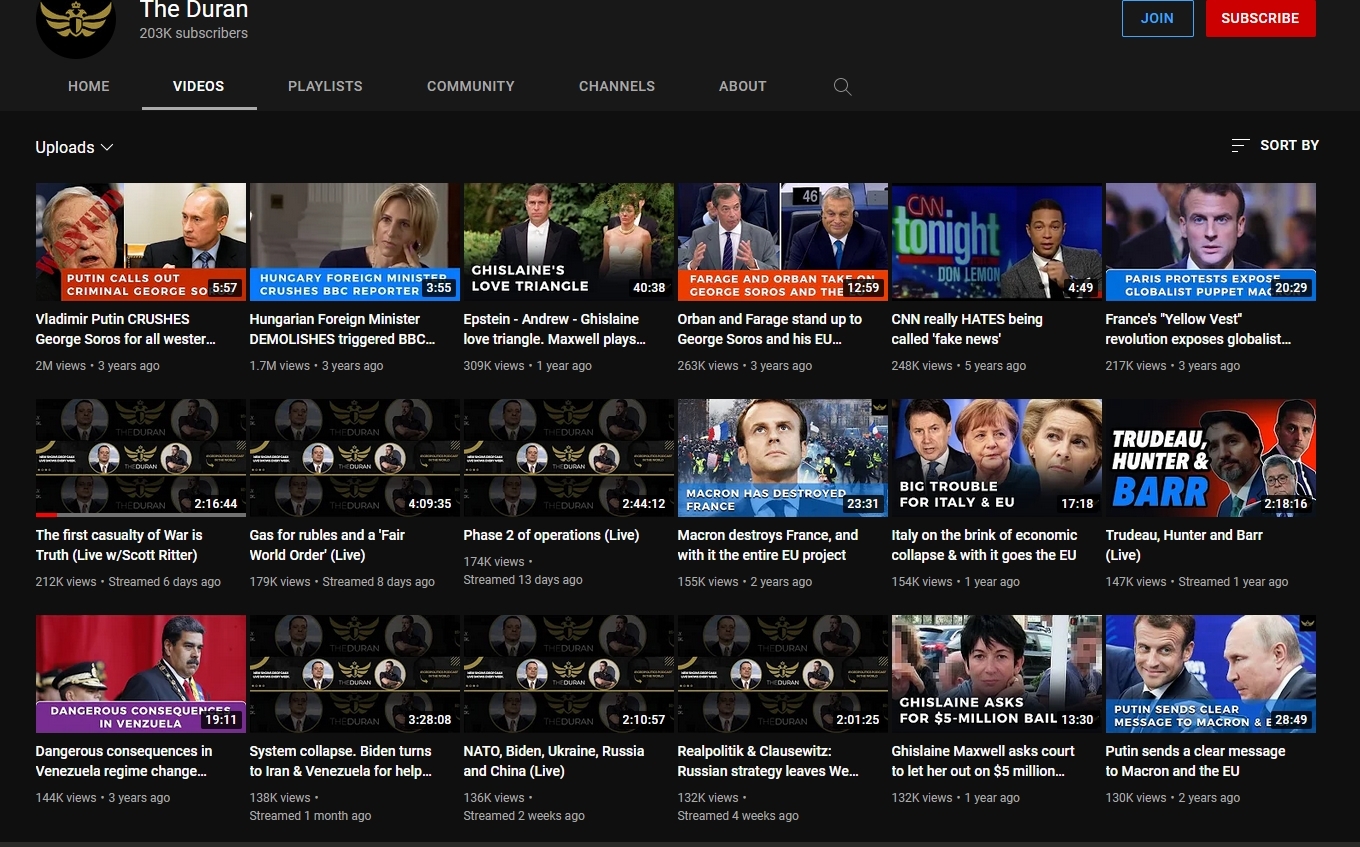
Task: Open the 4:09:35 live stream thumbnail
Action: point(355,458)
